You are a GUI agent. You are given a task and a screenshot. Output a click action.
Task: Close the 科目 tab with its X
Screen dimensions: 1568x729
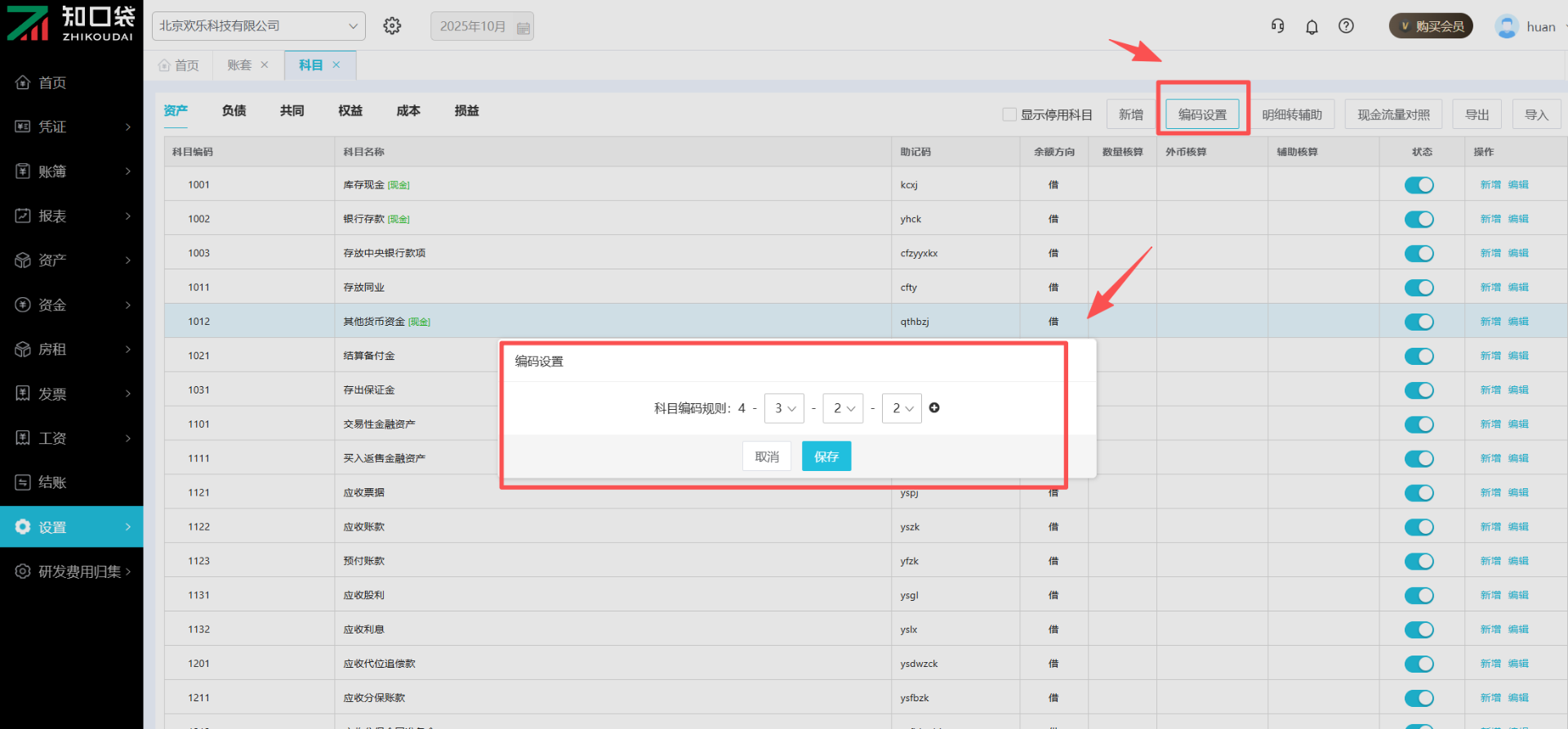(x=336, y=65)
